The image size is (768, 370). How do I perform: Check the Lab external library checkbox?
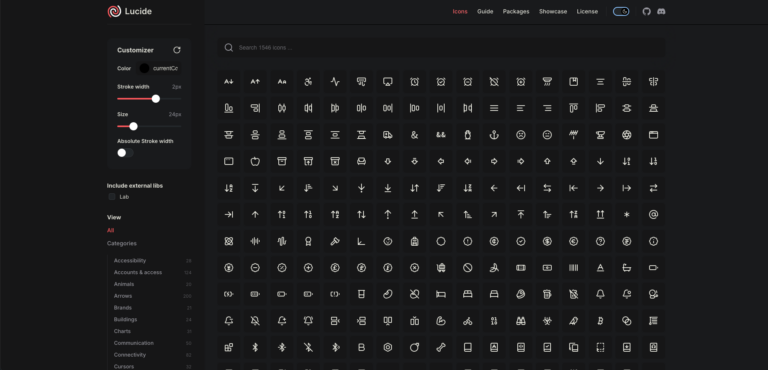point(112,197)
